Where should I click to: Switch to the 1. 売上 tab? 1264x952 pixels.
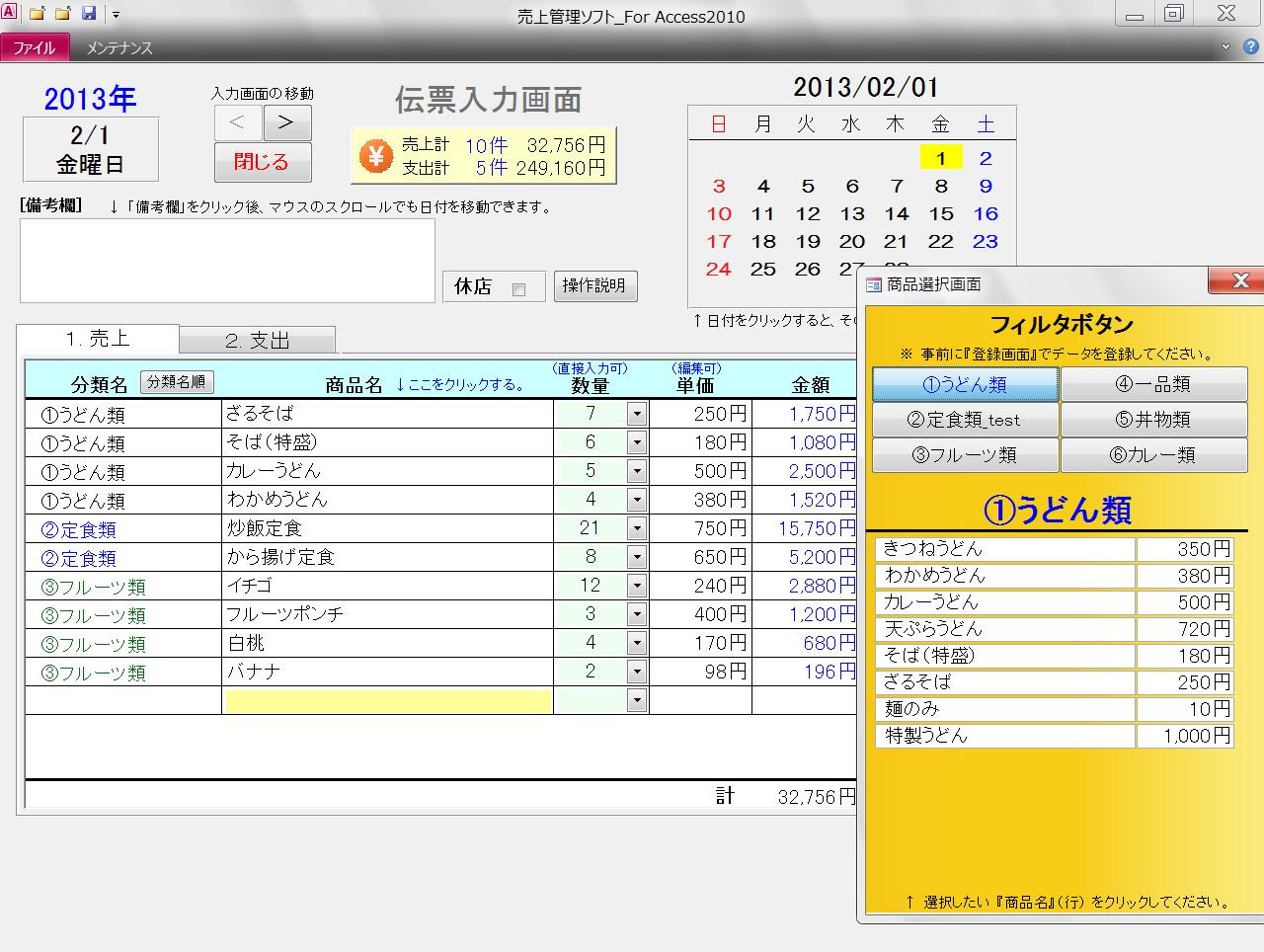tap(98, 338)
